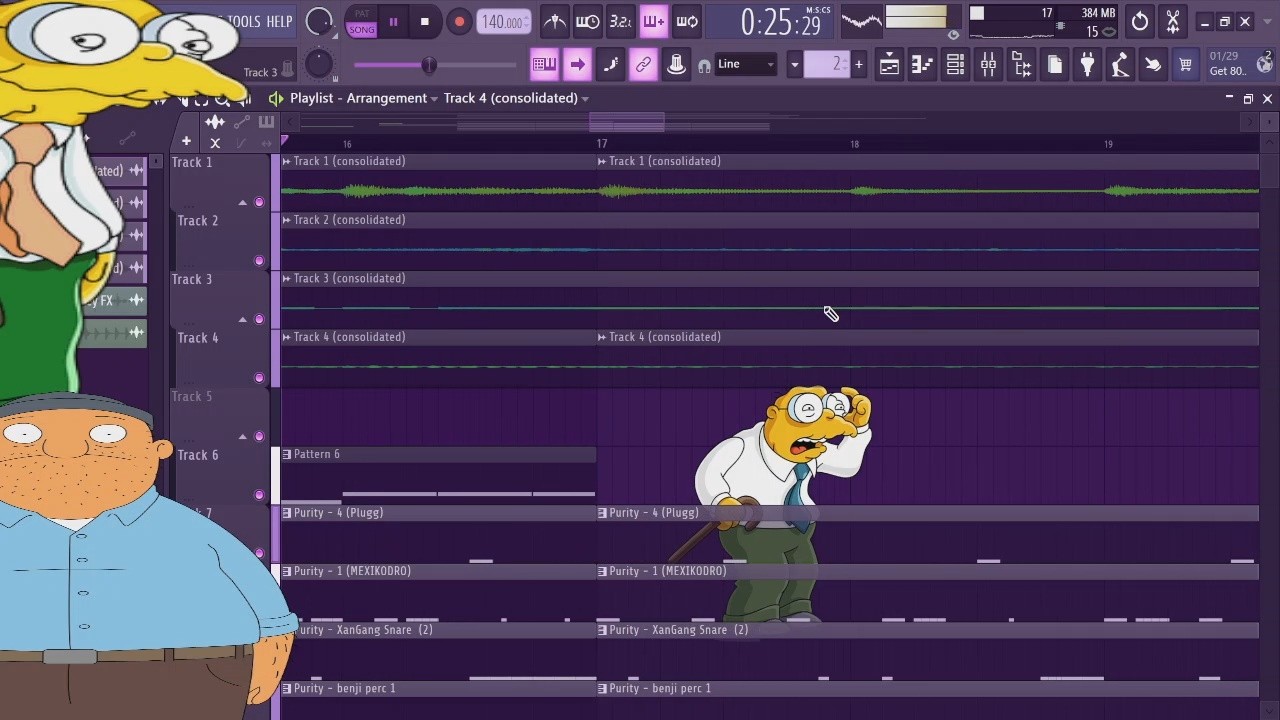Open the CPU and memory monitor panel
Viewport: 1280px width, 720px height.
(1044, 21)
